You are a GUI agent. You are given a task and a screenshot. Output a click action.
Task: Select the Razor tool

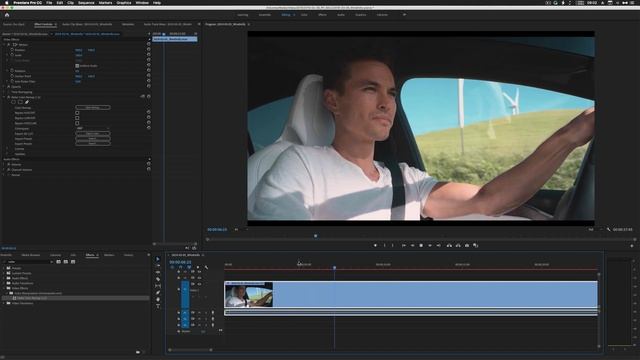pos(158,279)
